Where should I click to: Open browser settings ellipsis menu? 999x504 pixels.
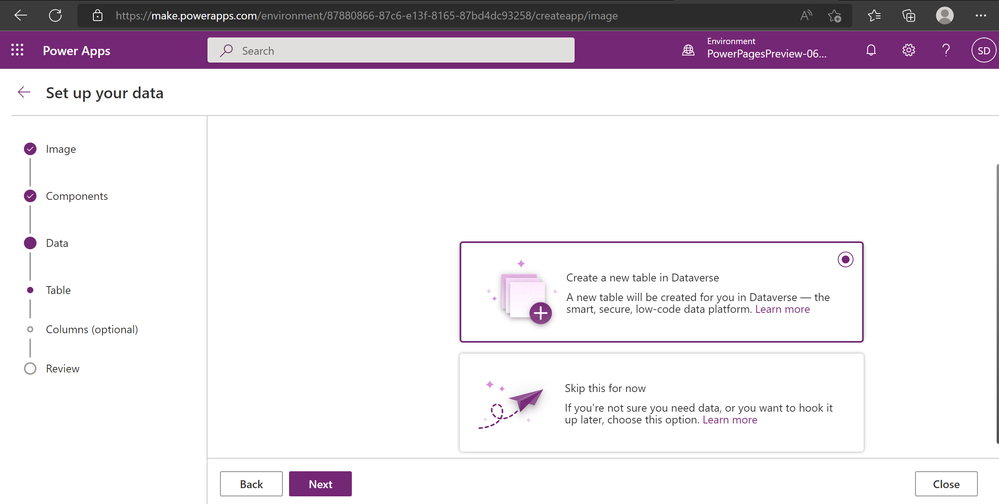[x=981, y=15]
